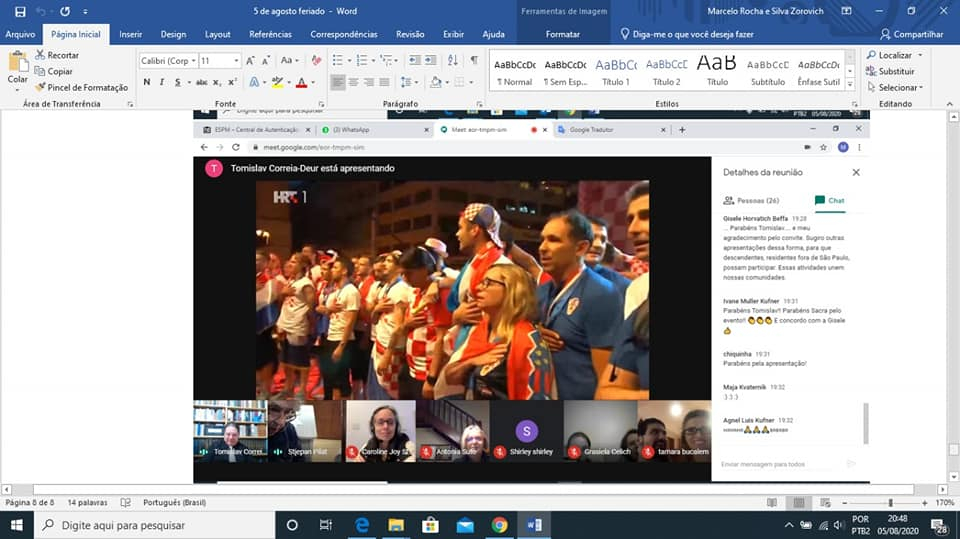The image size is (960, 539).
Task: Toggle italic (I) formatting
Action: 162,82
